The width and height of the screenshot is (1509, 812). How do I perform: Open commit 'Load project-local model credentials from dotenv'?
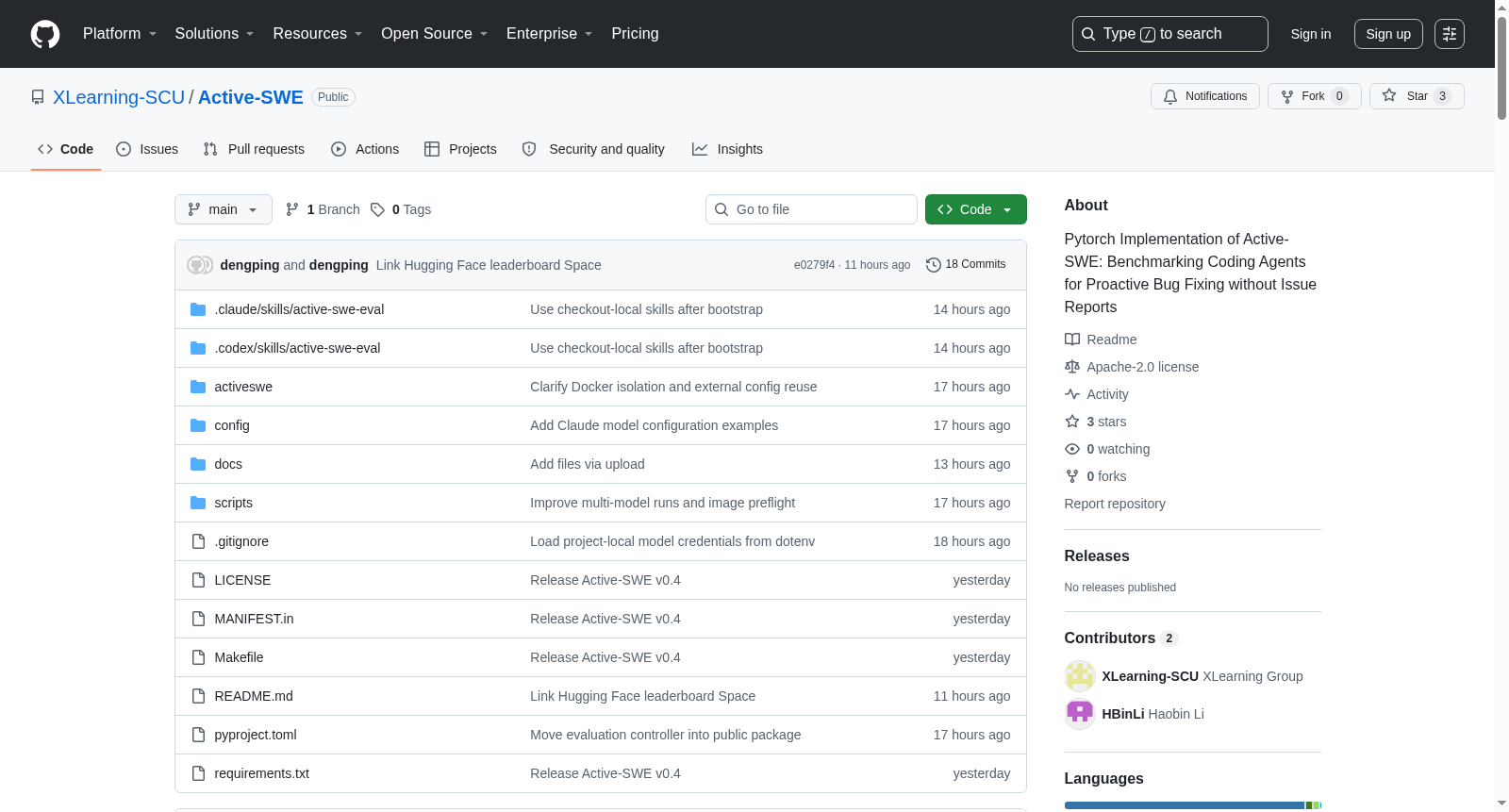(672, 541)
